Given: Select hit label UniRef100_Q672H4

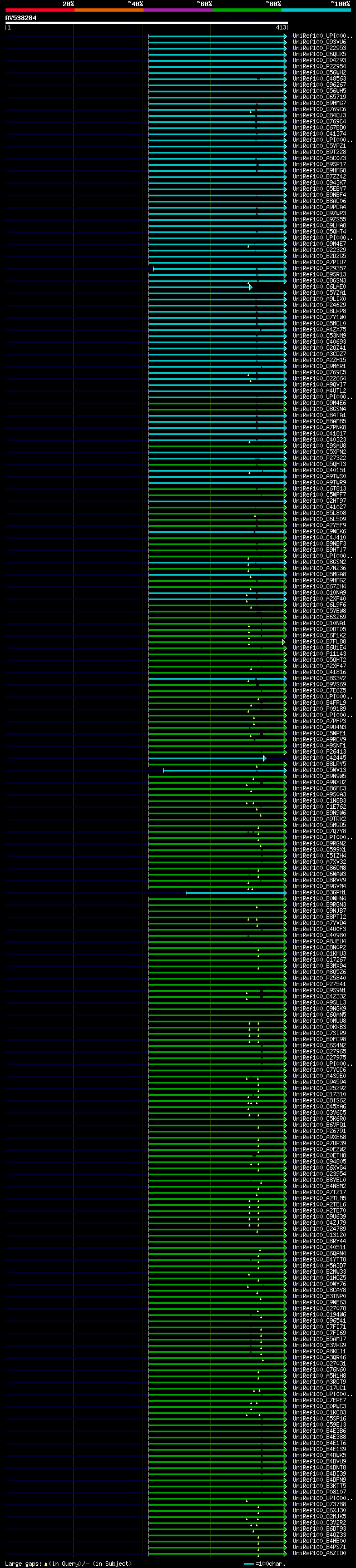Looking at the screenshot, I should pyautogui.click(x=319, y=587).
